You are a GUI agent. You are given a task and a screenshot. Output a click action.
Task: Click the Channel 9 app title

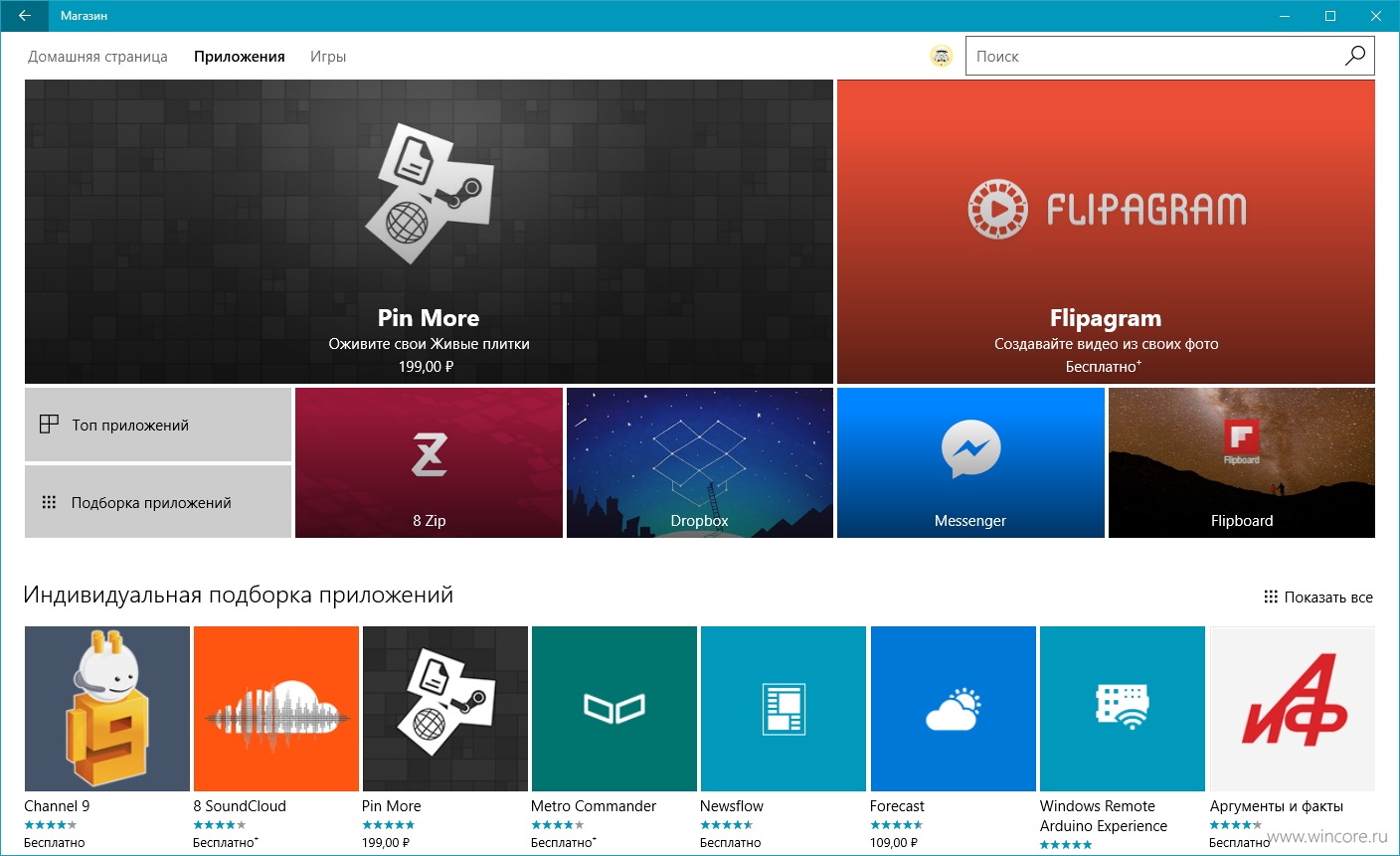(57, 806)
